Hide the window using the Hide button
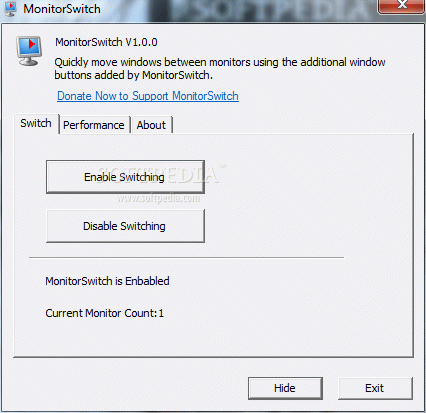Viewport: 426px width, 413px height. point(285,388)
